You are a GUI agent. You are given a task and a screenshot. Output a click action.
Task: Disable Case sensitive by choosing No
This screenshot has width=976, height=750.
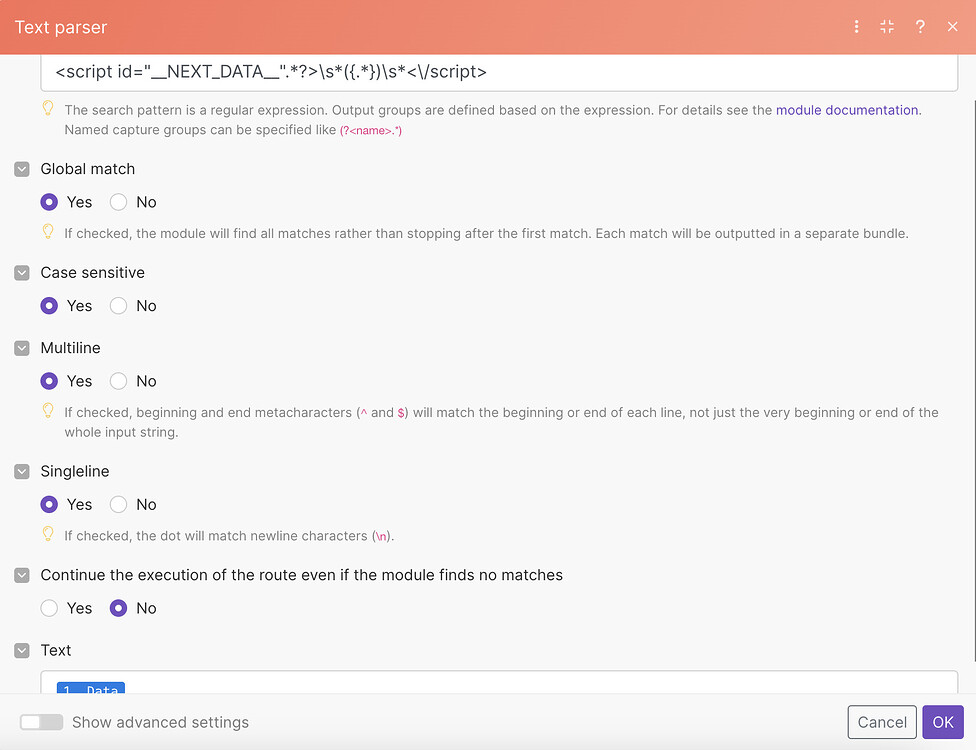(117, 306)
